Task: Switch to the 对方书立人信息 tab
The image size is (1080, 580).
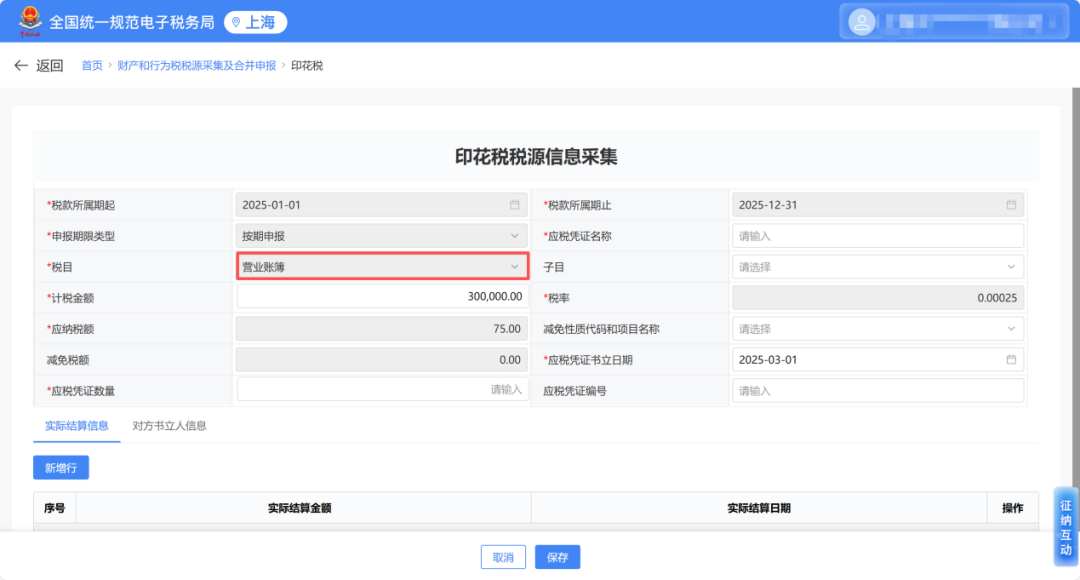Action: [x=169, y=425]
